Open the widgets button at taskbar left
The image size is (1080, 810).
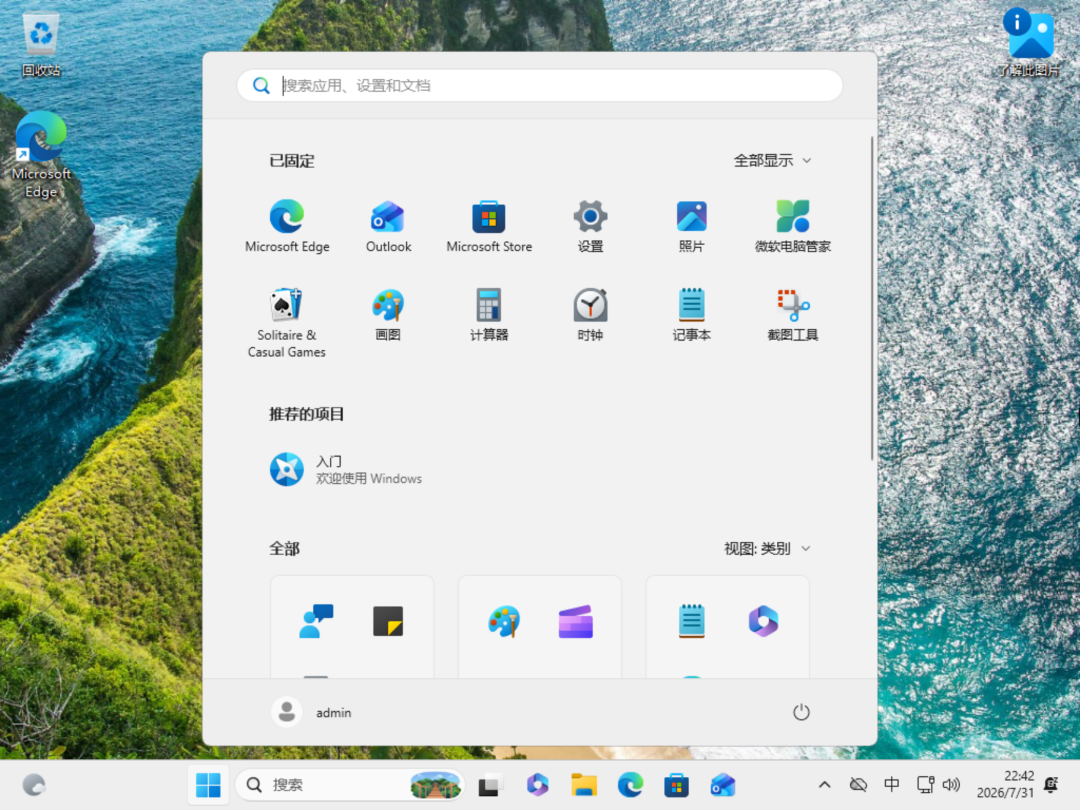34,785
